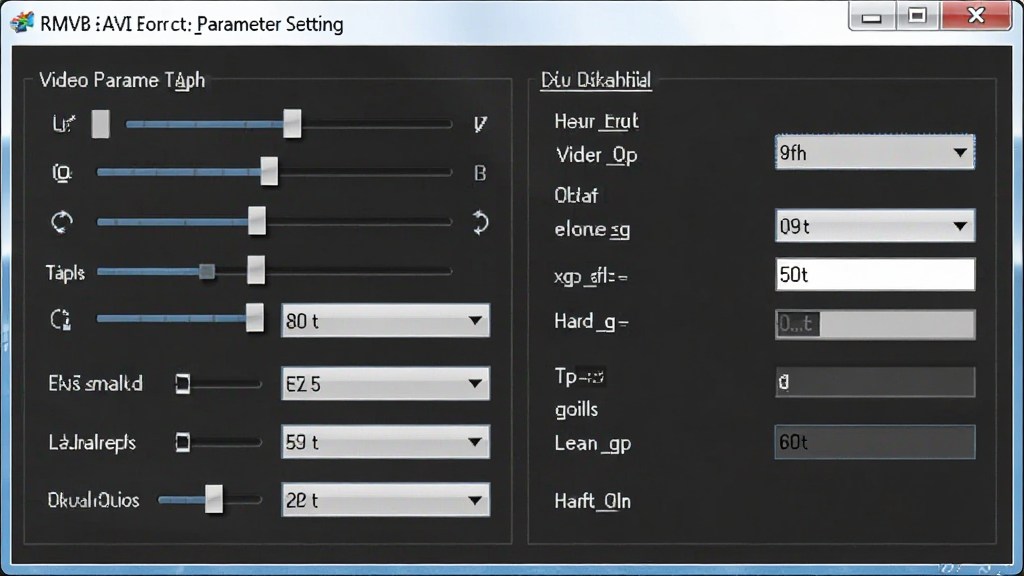The height and width of the screenshot is (576, 1024).
Task: Click the B icon right of the second slider
Action: point(480,173)
